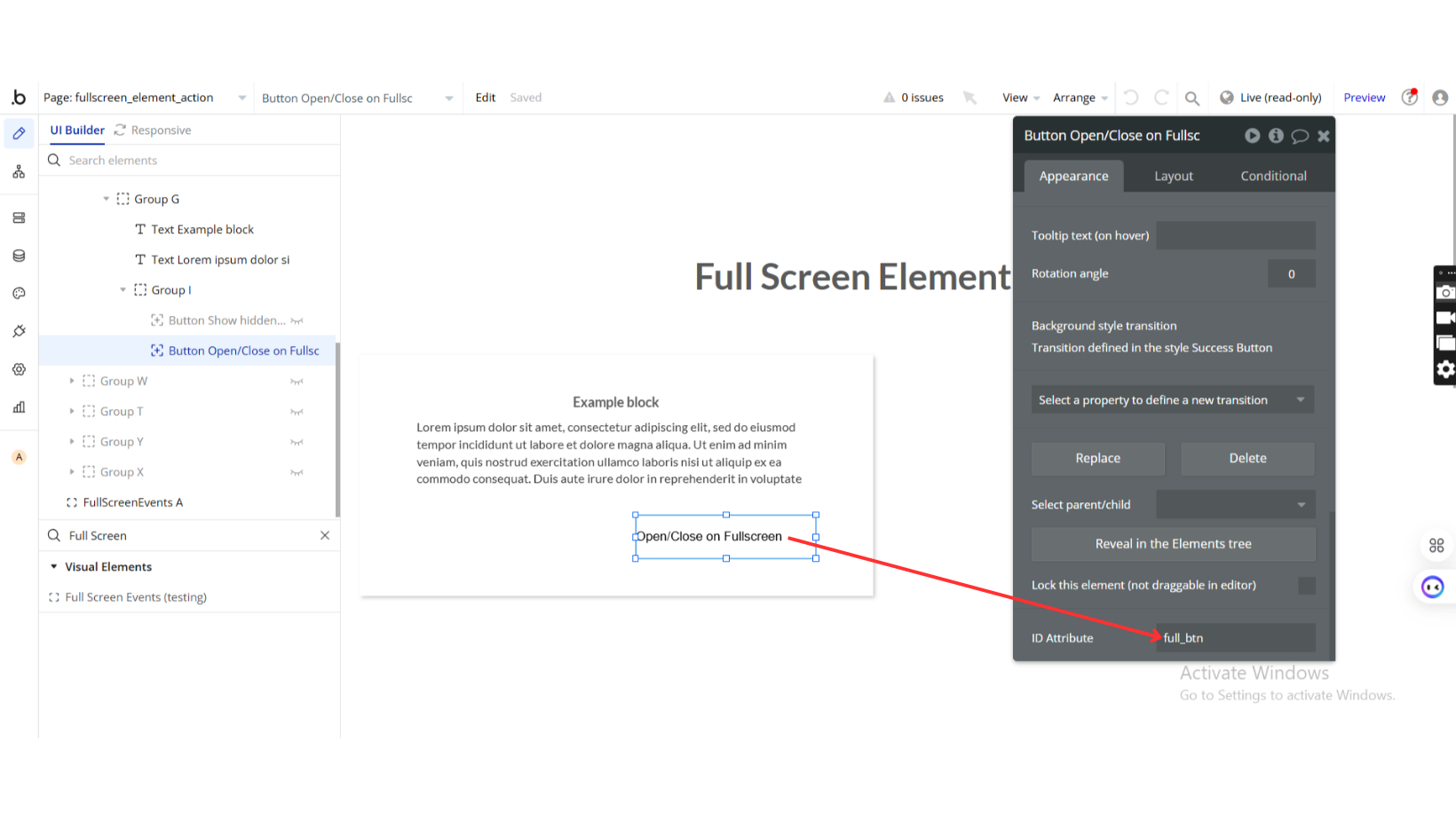Click the play icon in property panel header
1456x820 pixels.
(1252, 136)
